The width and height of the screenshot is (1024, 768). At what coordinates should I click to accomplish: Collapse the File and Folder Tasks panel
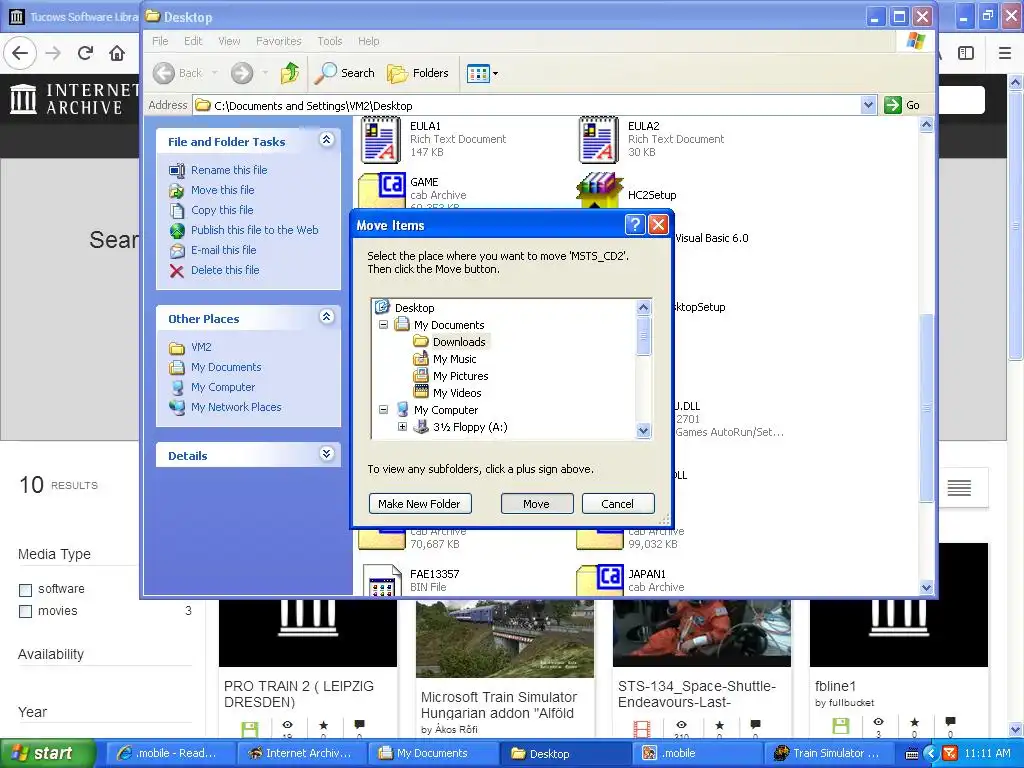tap(327, 140)
